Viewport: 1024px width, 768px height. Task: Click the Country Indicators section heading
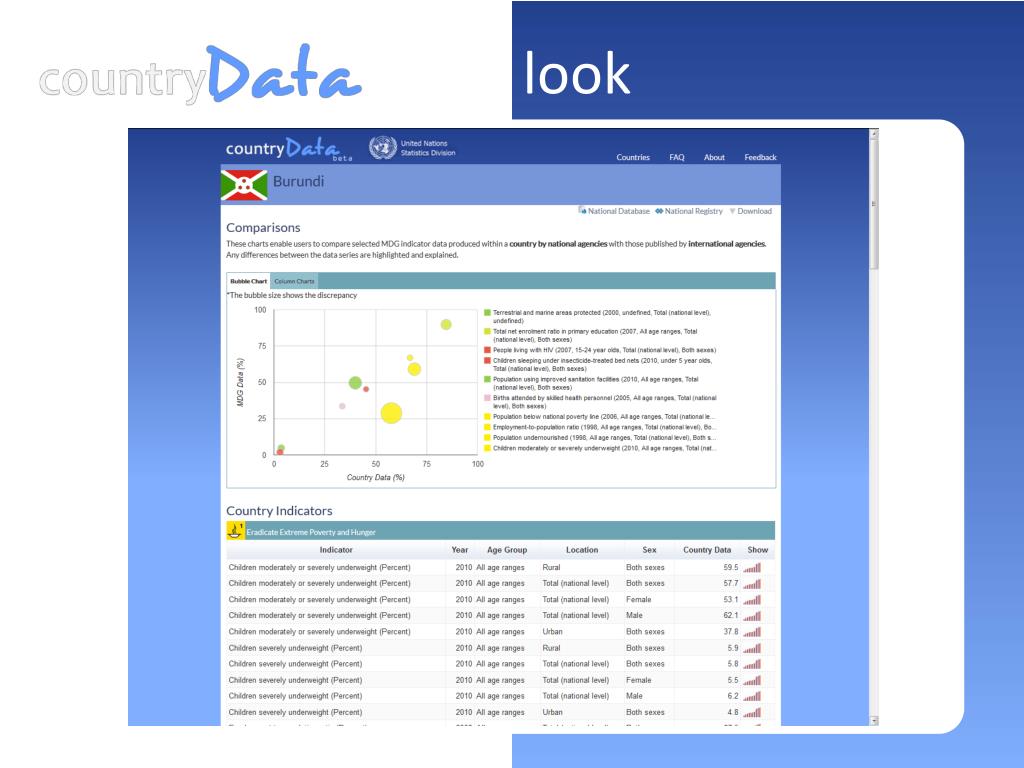click(279, 511)
